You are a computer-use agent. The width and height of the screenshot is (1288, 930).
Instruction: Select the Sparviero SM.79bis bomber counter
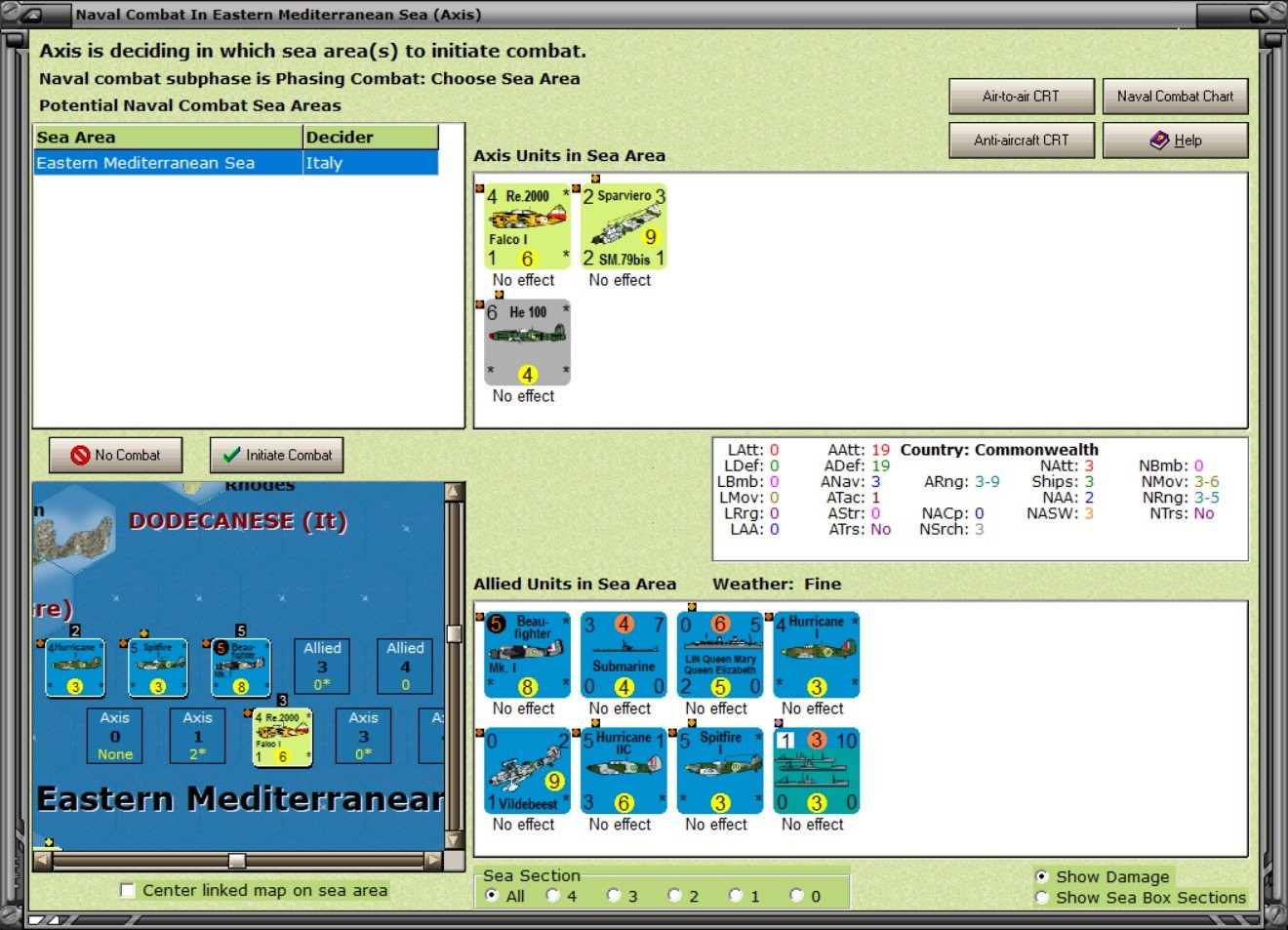pos(624,226)
